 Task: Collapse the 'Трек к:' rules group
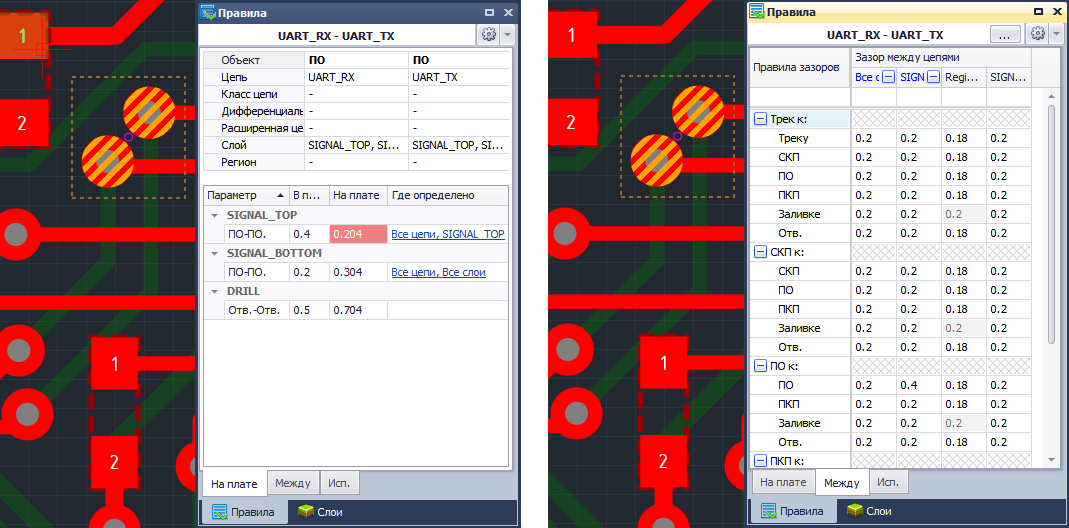760,119
